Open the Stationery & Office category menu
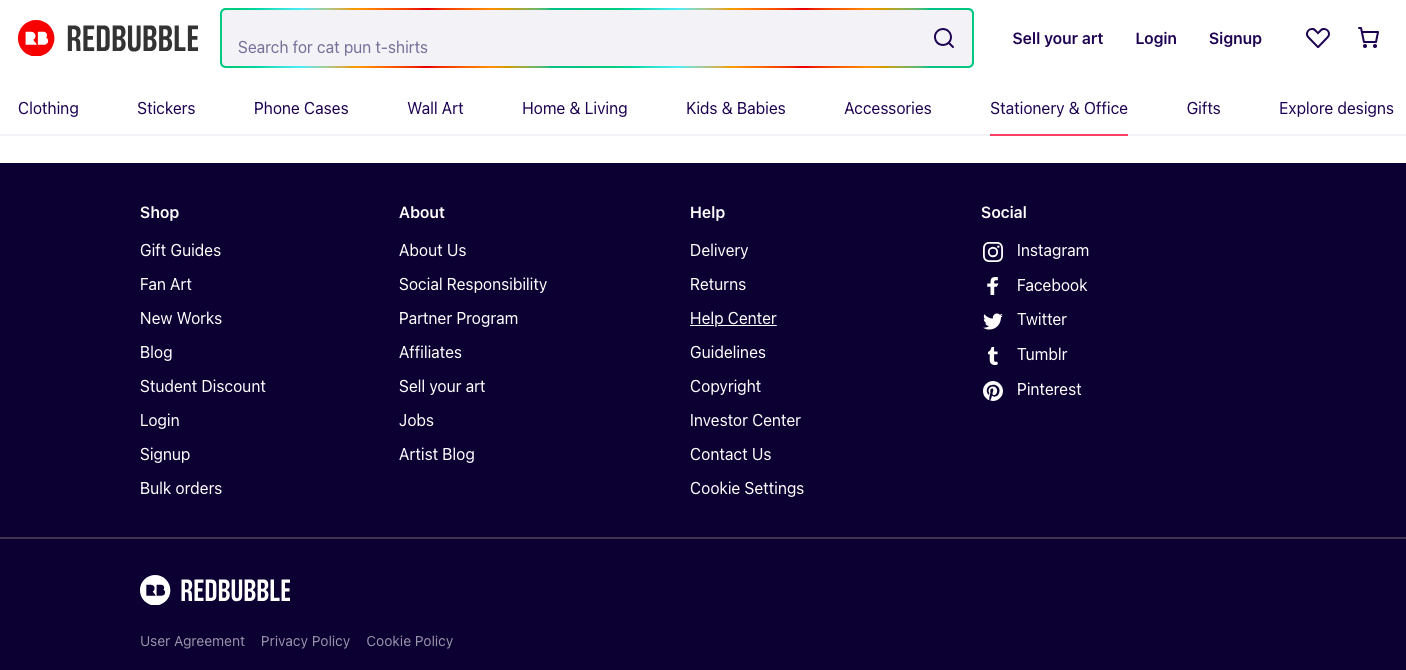The width and height of the screenshot is (1406, 670). pyautogui.click(x=1059, y=108)
